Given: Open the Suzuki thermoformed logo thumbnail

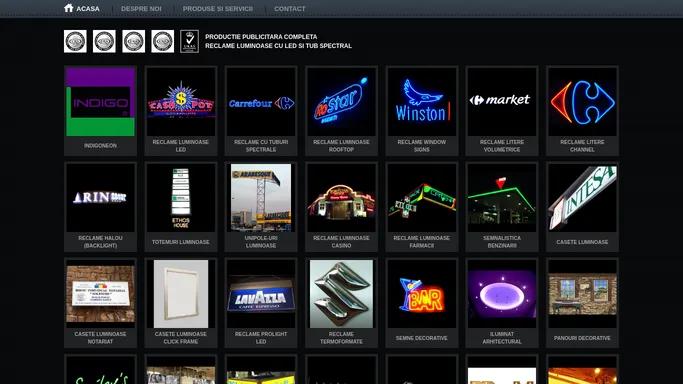Looking at the screenshot, I should (342, 294).
